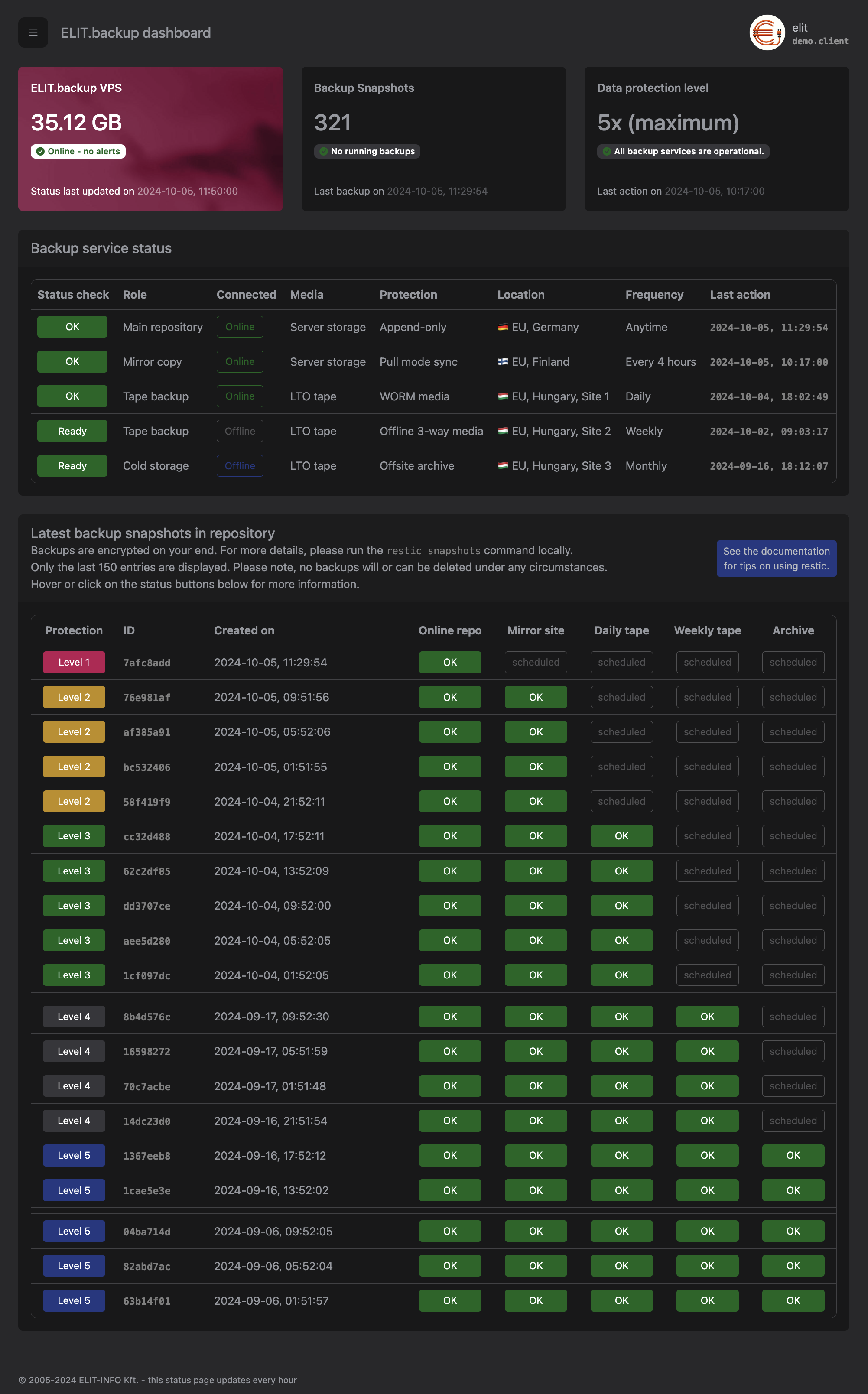The image size is (868, 1394).
Task: Click All backup services operational badge
Action: tap(683, 152)
